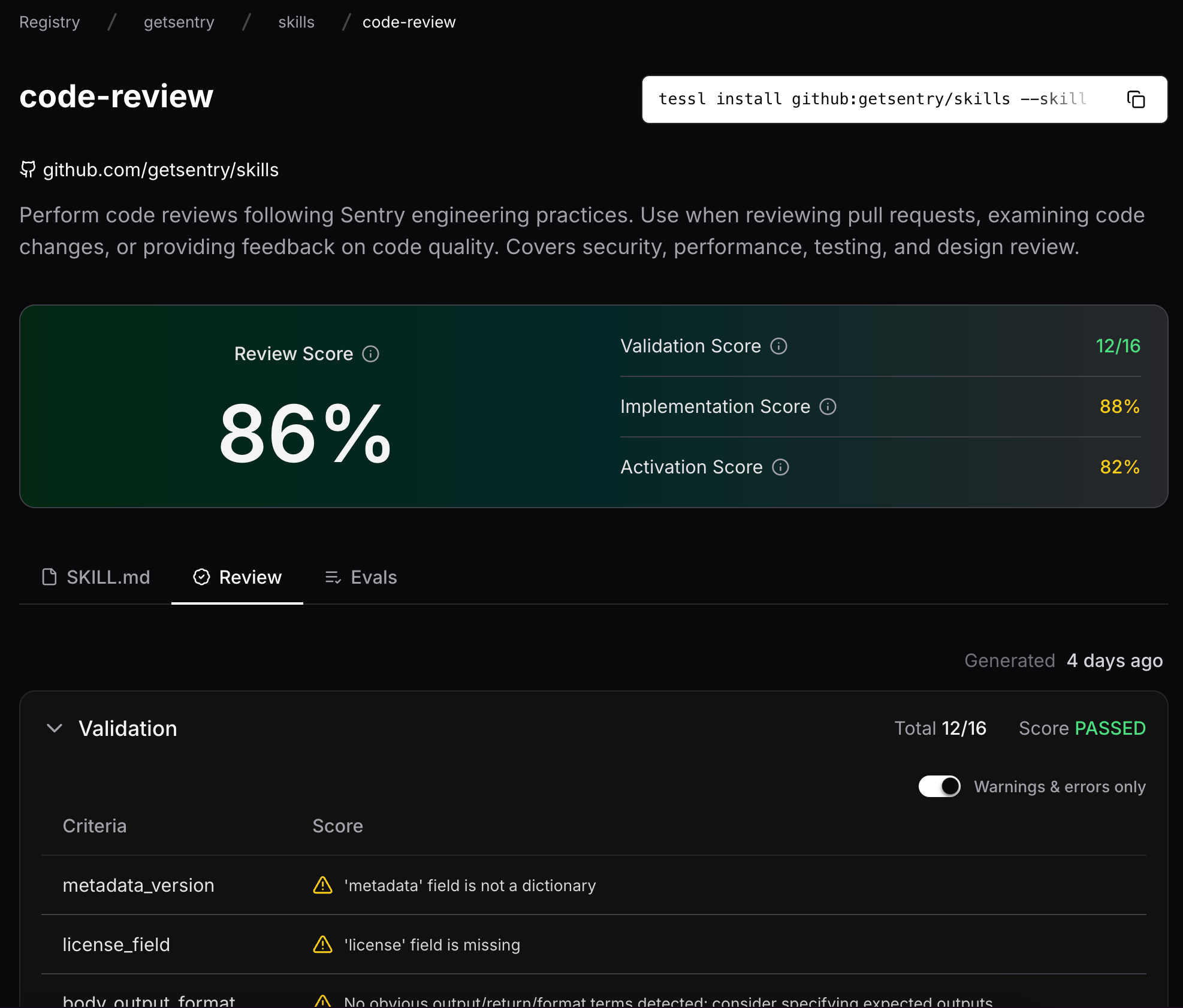
Task: Click the Review tab checkmark icon
Action: [x=201, y=577]
